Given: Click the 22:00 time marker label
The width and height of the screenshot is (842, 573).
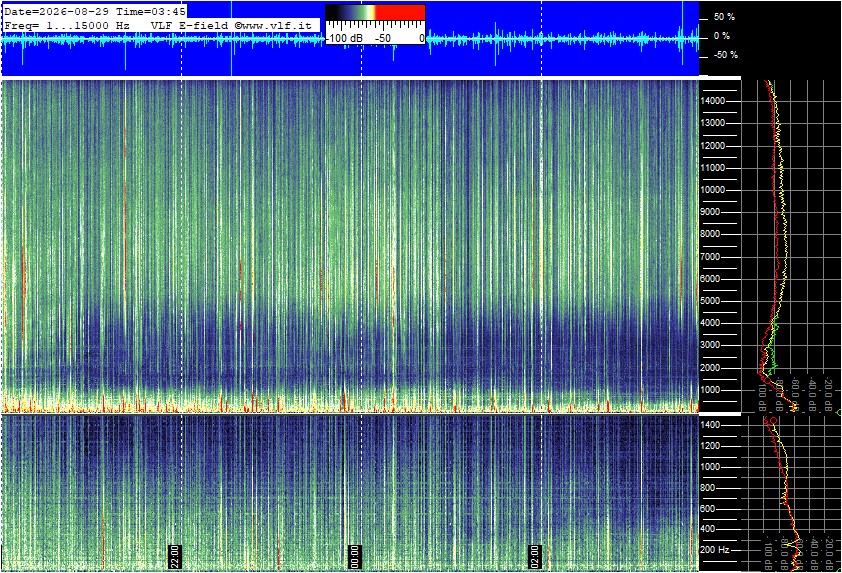Looking at the screenshot, I should point(176,556).
